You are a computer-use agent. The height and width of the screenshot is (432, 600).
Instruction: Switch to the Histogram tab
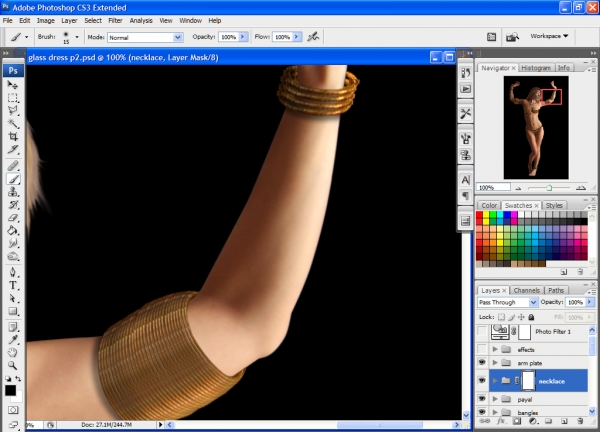(x=536, y=68)
